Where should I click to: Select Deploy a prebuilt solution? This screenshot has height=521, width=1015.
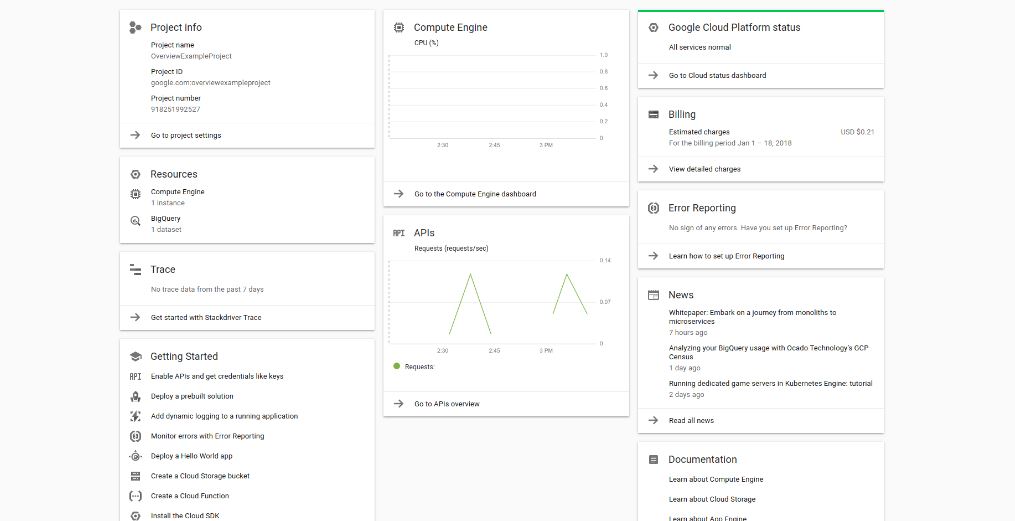[192, 396]
